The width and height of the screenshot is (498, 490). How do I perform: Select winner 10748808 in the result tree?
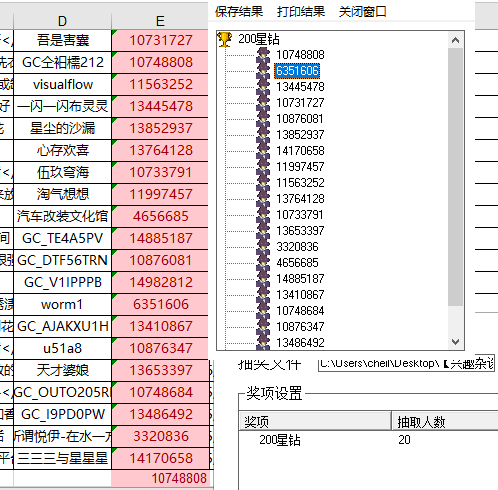(300, 55)
